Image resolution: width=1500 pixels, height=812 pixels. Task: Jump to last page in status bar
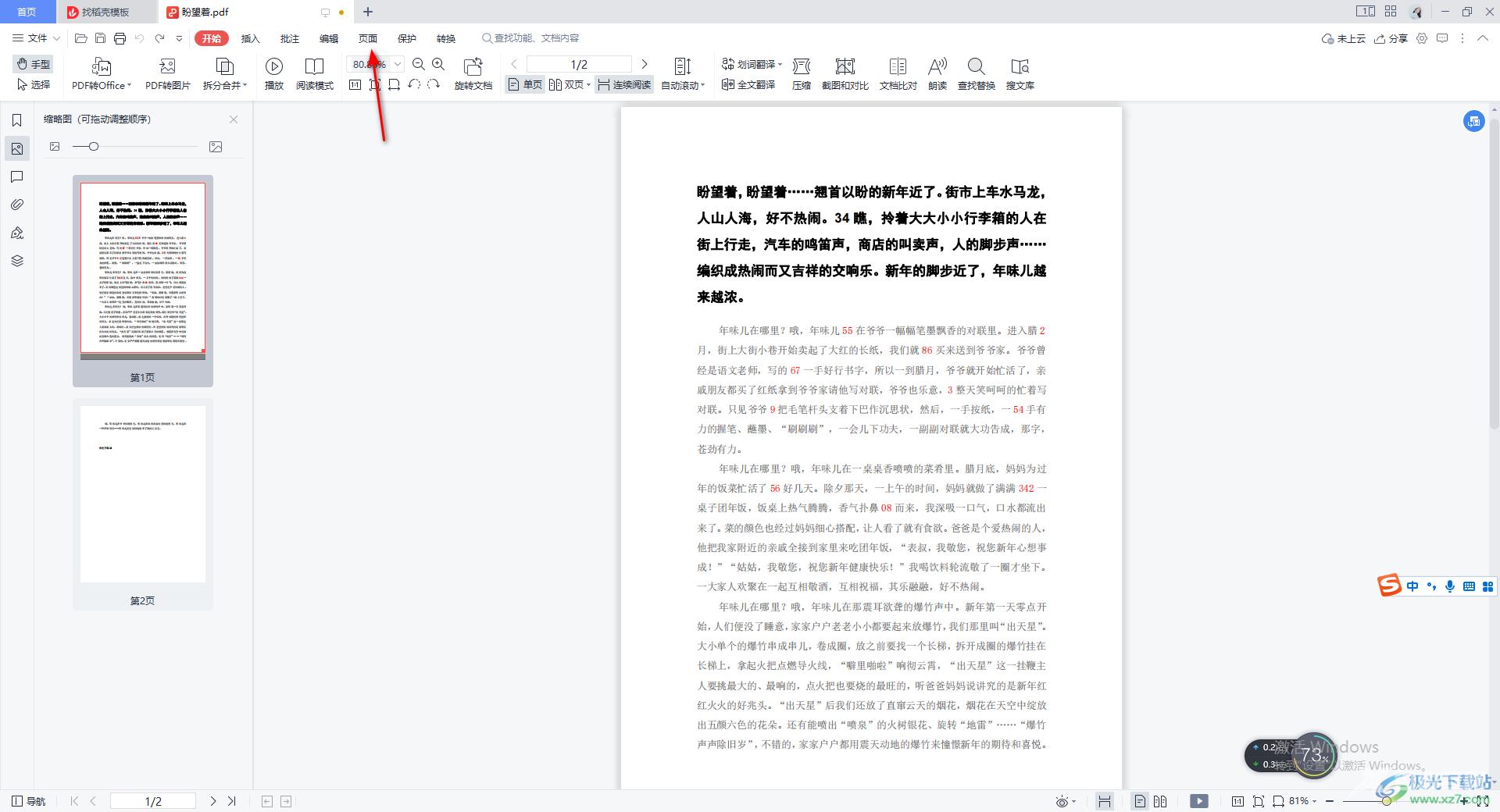click(232, 801)
